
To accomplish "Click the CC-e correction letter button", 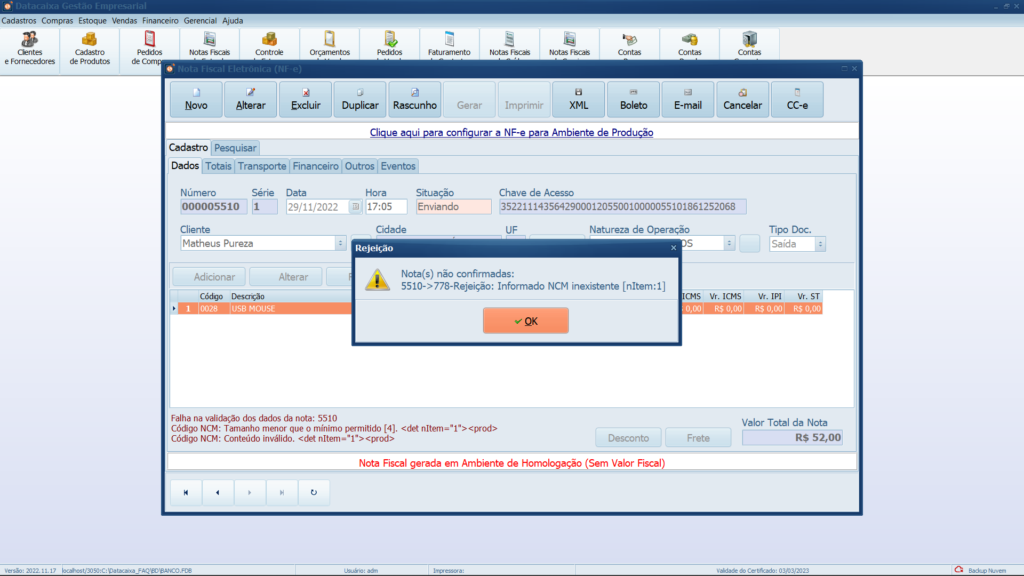I will 797,100.
